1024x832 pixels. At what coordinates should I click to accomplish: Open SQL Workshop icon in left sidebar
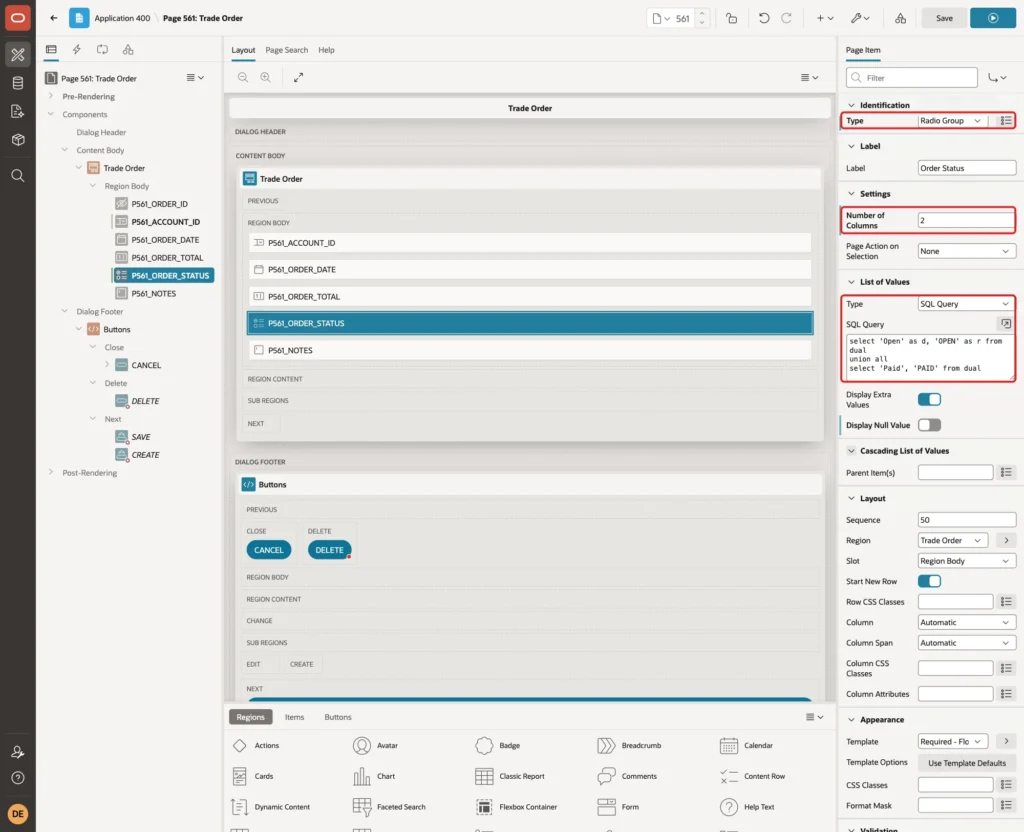pyautogui.click(x=18, y=83)
